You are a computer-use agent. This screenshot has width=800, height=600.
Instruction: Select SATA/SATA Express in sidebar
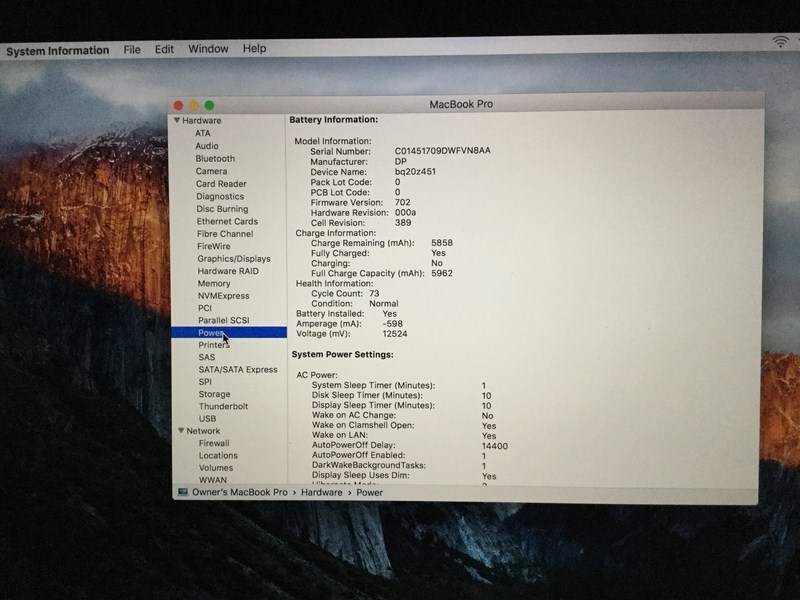click(237, 369)
